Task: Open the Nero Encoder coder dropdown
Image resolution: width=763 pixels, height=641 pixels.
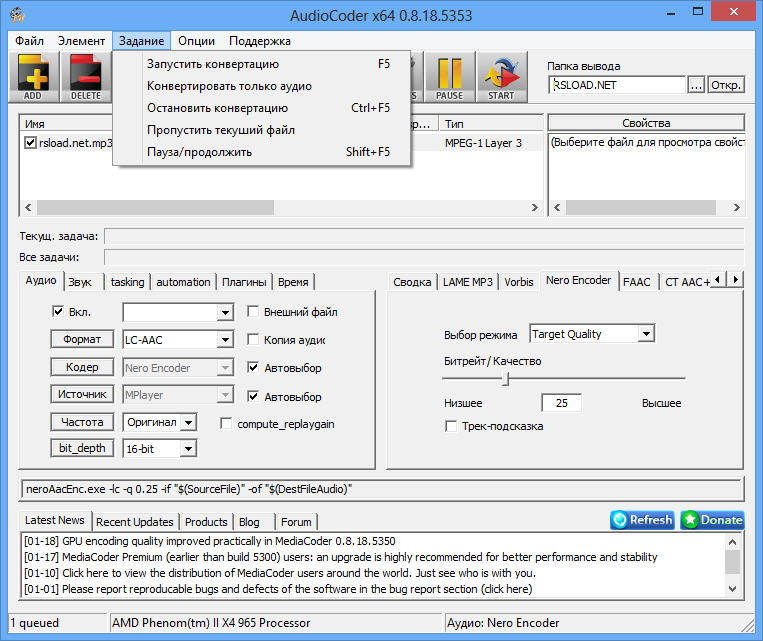Action: pos(225,367)
